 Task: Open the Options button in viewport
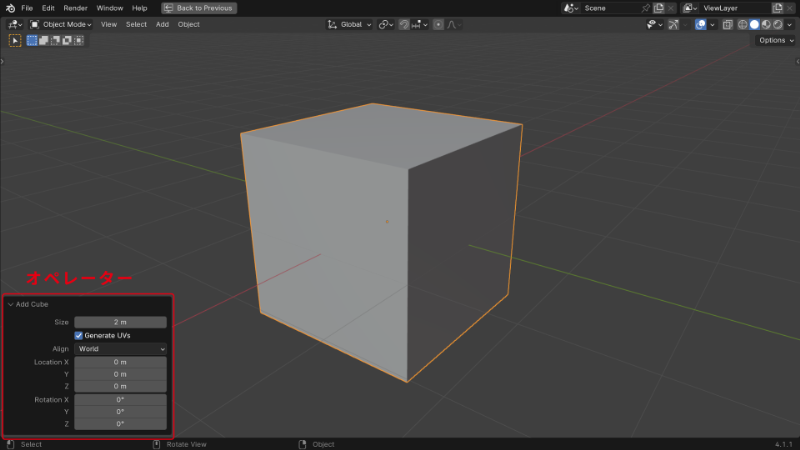coord(774,41)
